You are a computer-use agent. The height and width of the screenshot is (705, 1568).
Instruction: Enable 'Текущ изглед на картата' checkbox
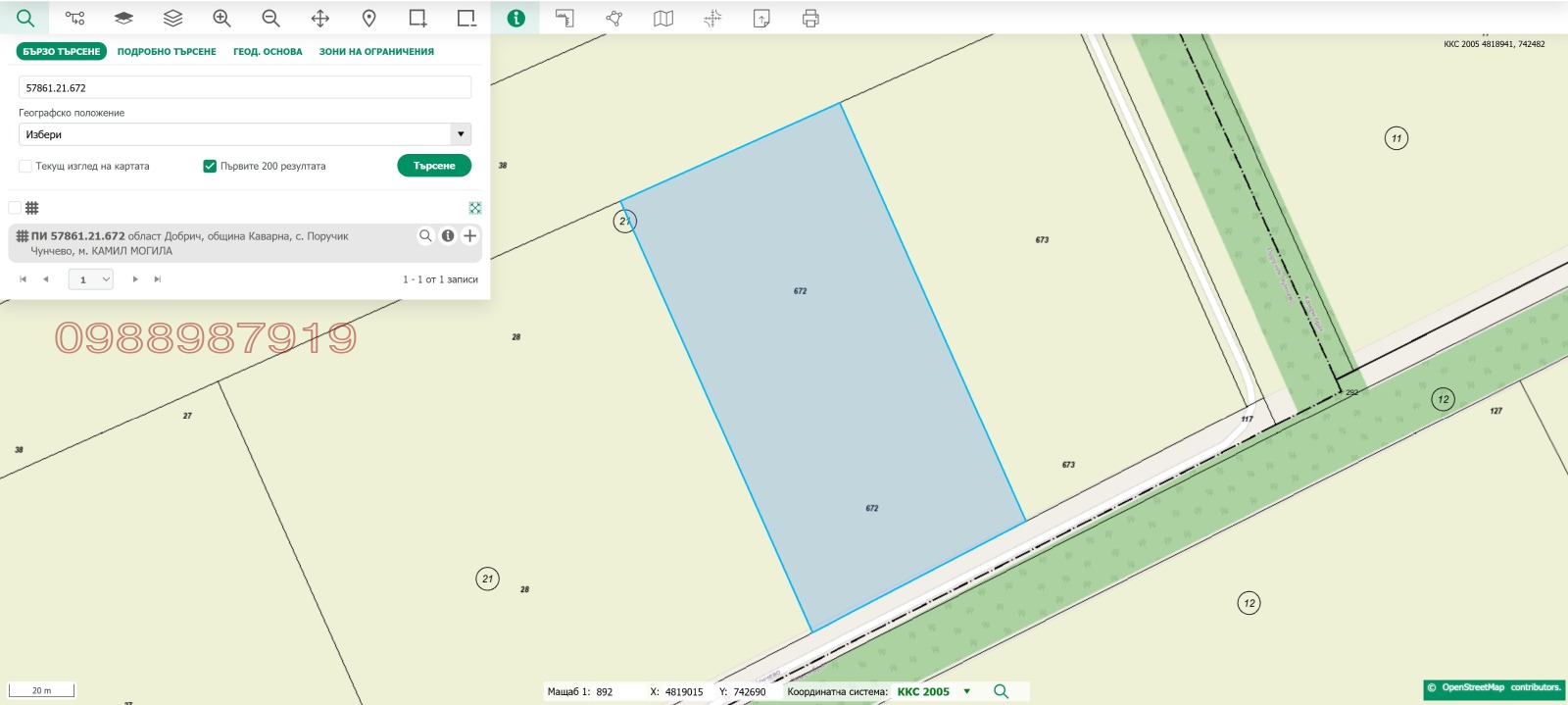[x=25, y=167]
